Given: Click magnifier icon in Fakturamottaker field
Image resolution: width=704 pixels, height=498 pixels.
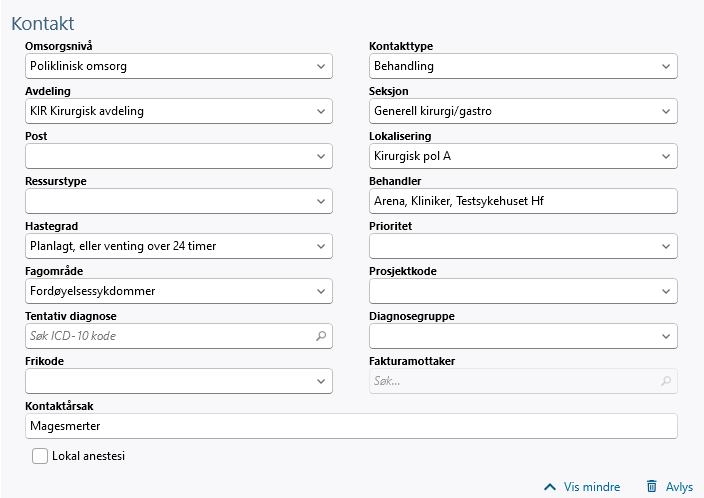Looking at the screenshot, I should (x=666, y=381).
